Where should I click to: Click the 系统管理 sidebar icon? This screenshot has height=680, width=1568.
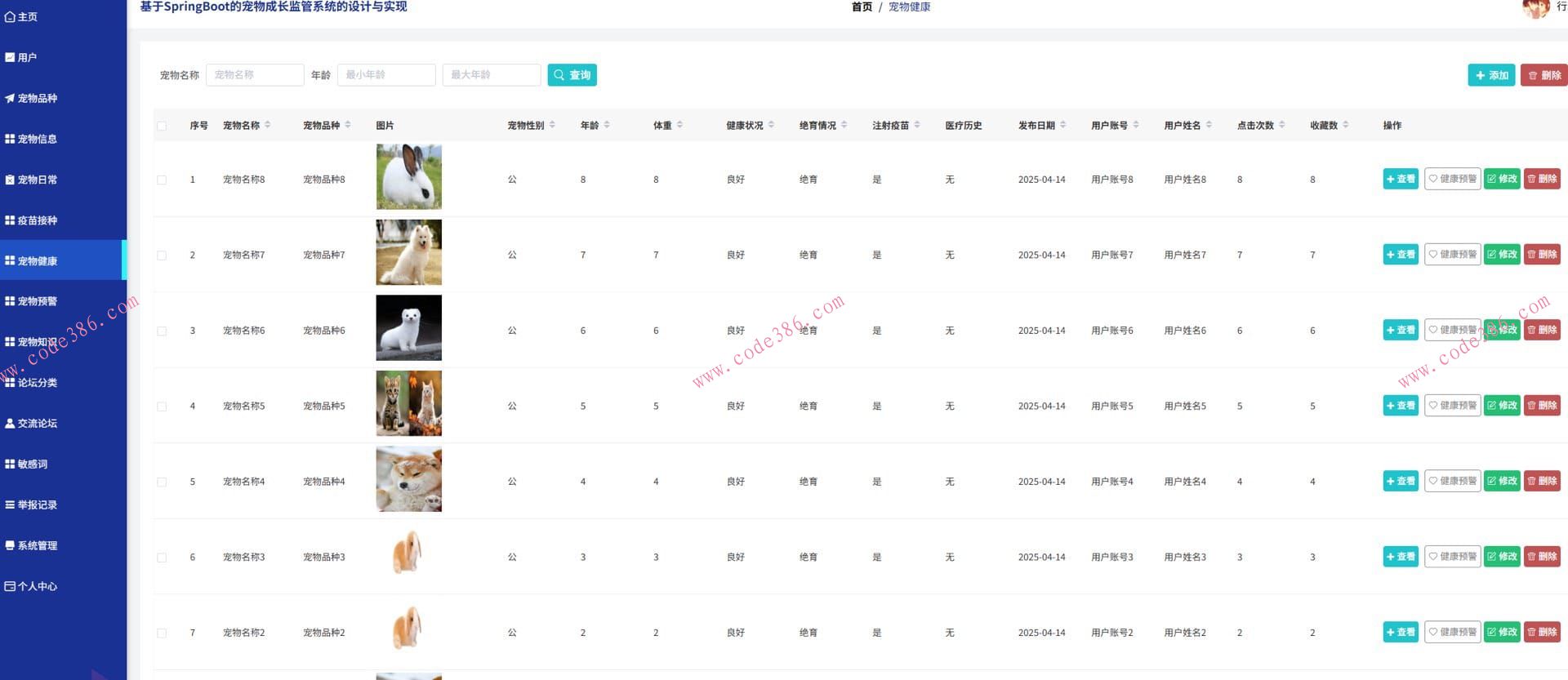click(10, 545)
